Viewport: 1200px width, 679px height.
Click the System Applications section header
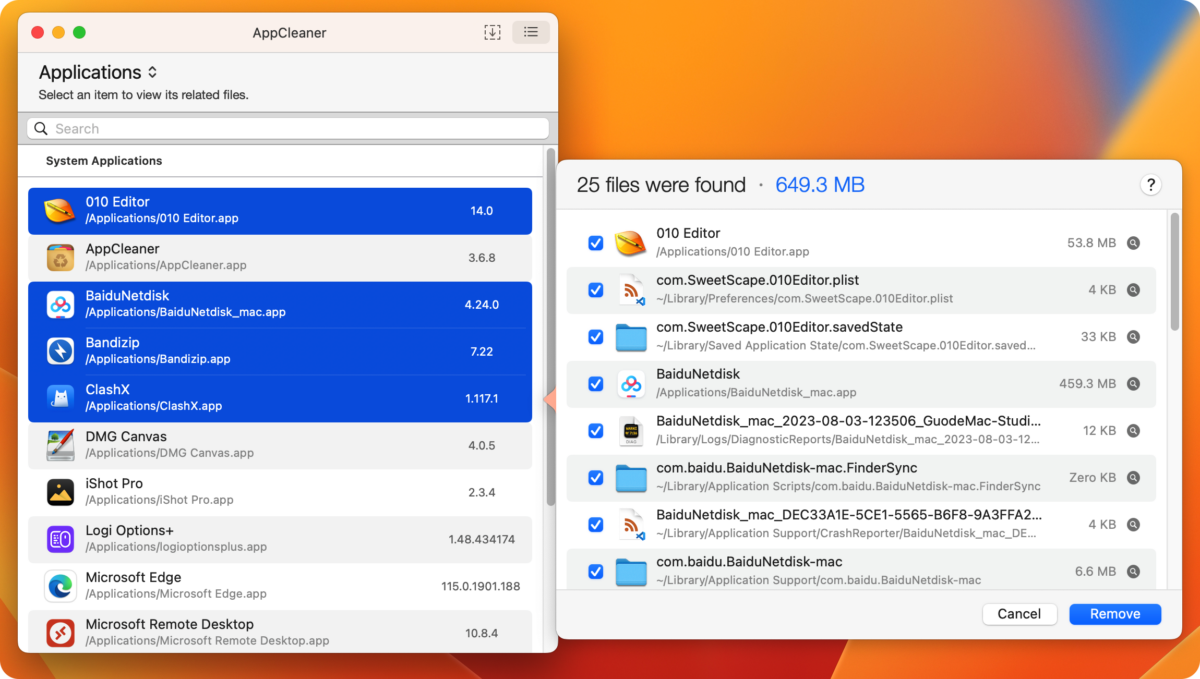click(104, 161)
